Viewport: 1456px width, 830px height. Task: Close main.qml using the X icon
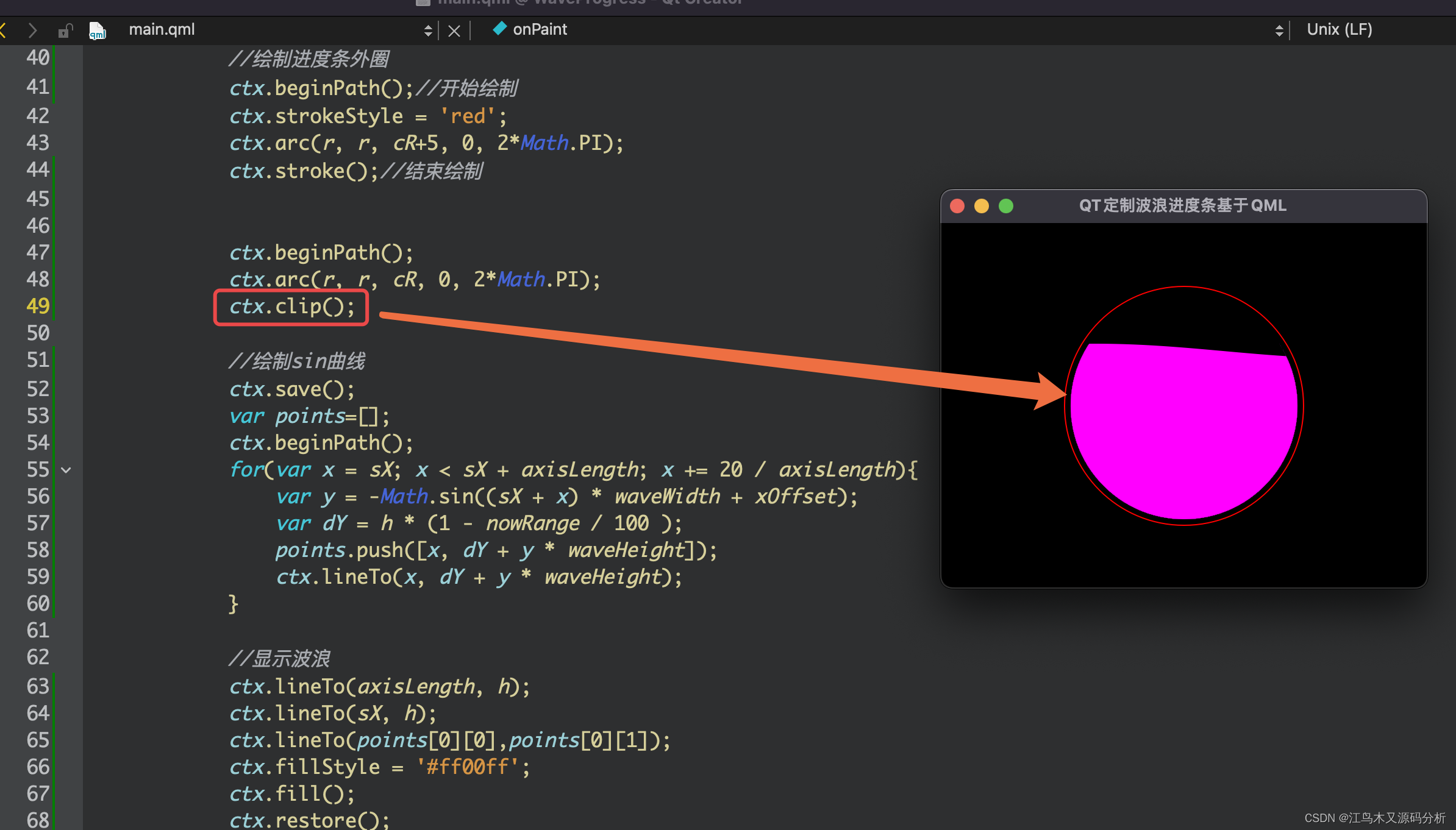[454, 30]
